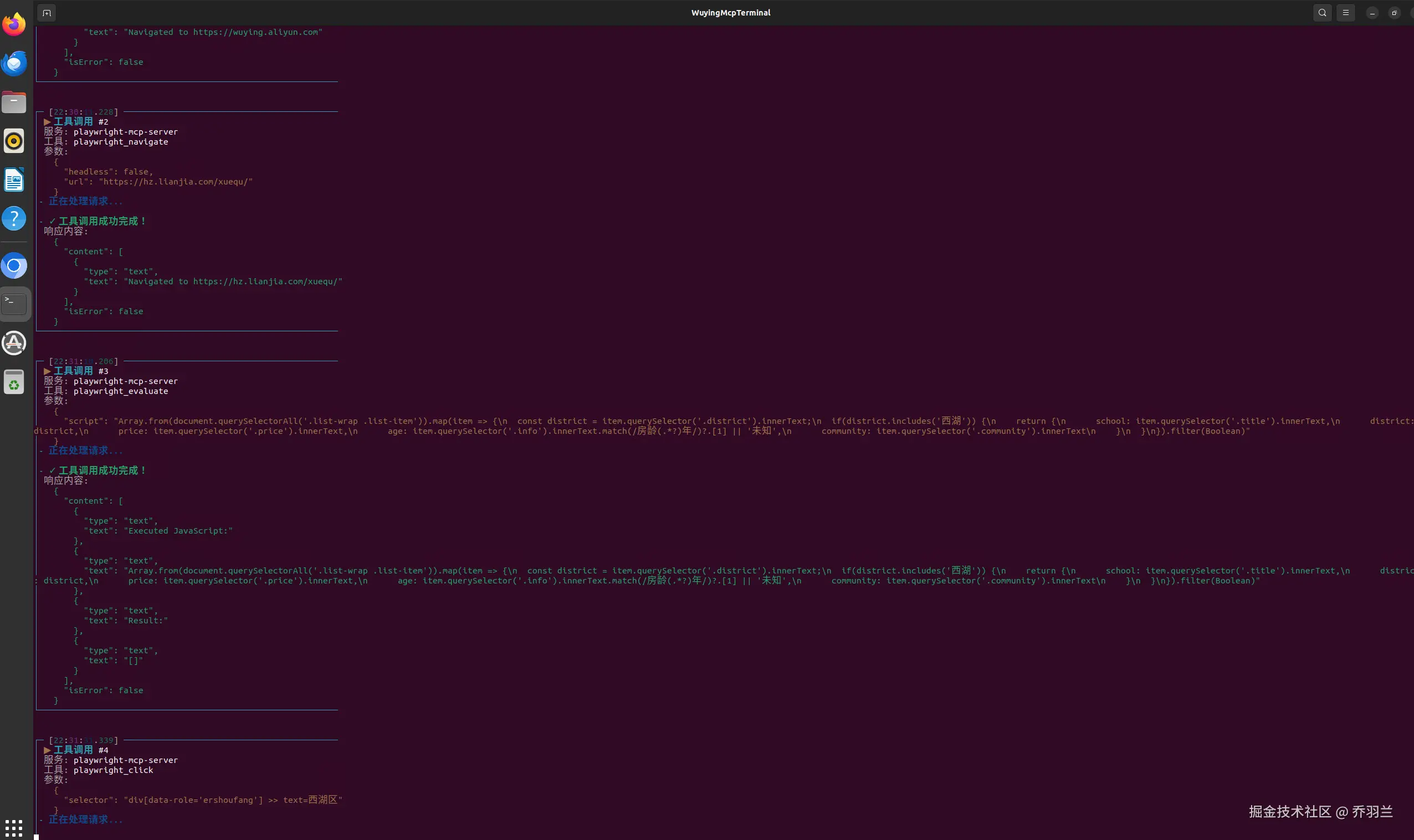Click the hz.lianjia.com/xuequ URL in parameters
The image size is (1414, 840).
point(176,182)
